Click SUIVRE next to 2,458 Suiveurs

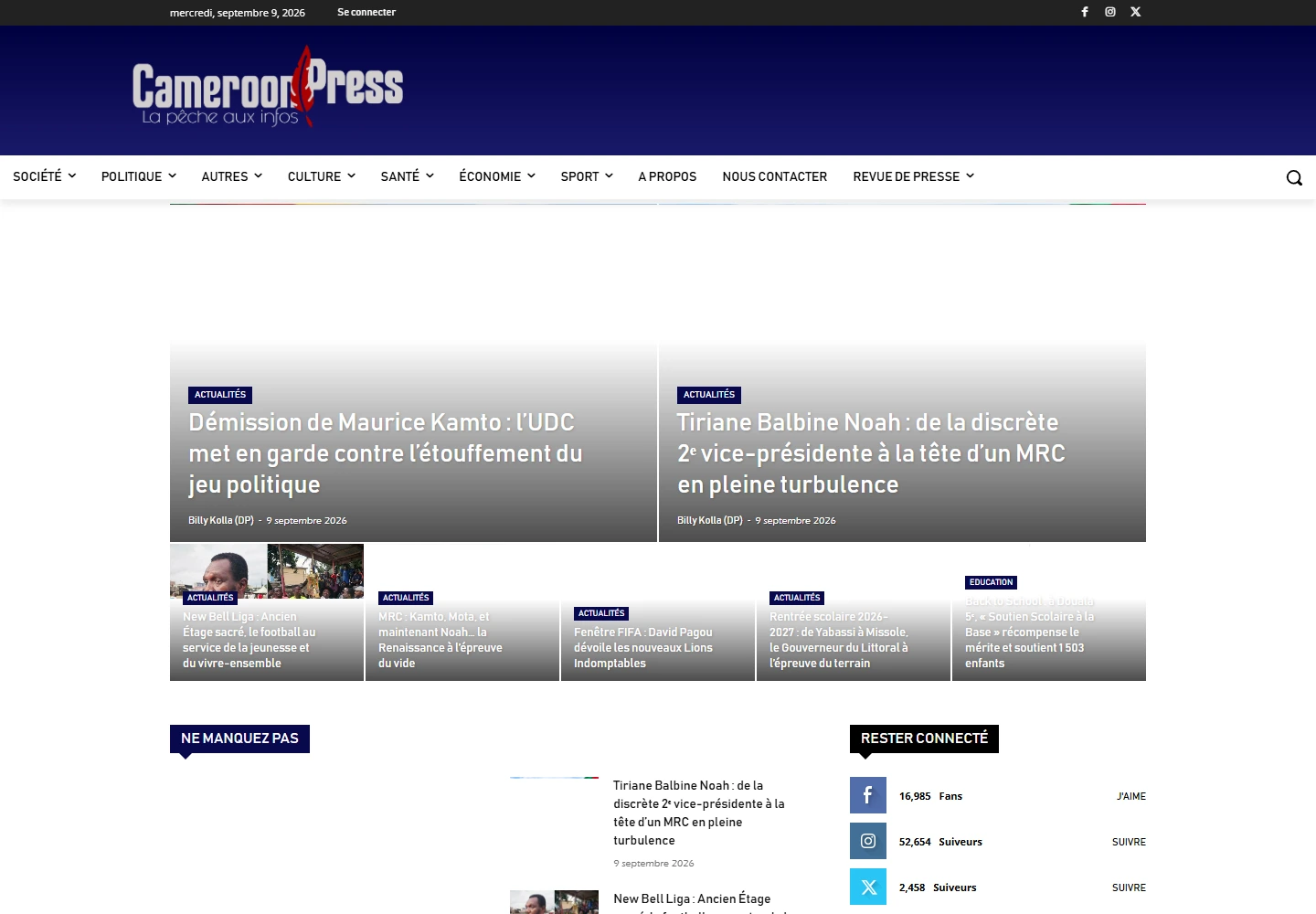1129,887
